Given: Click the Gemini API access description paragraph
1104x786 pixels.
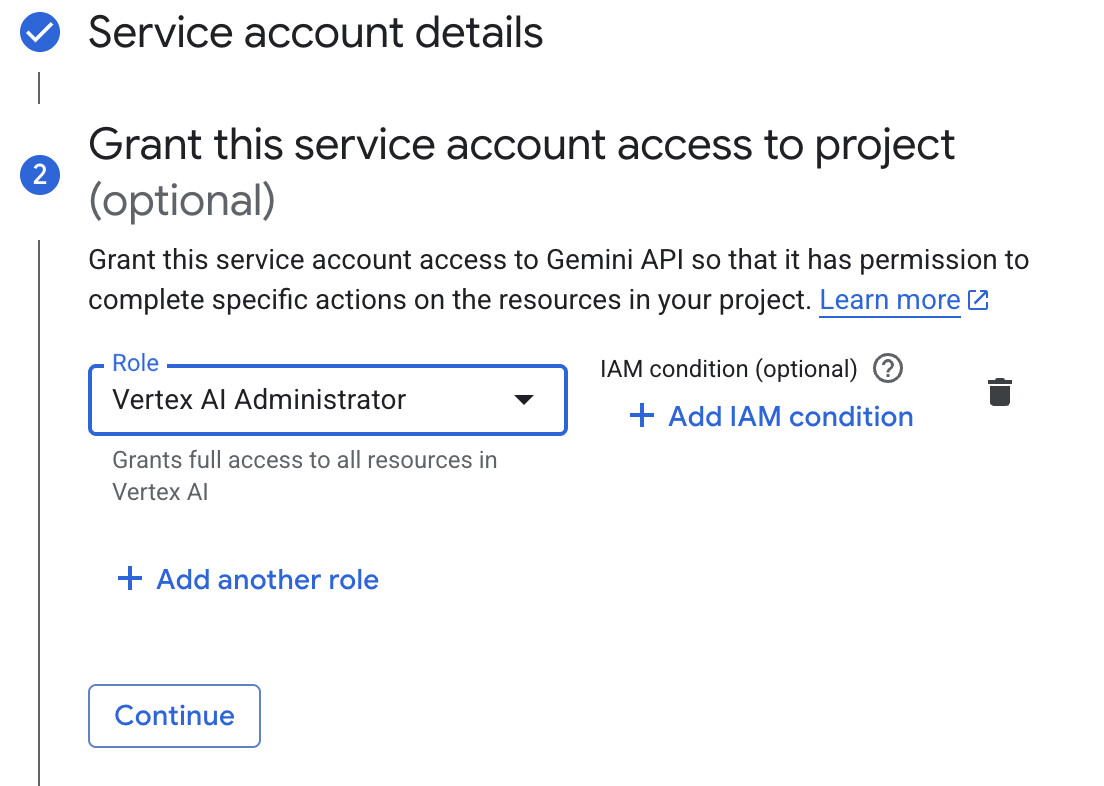Looking at the screenshot, I should point(558,280).
